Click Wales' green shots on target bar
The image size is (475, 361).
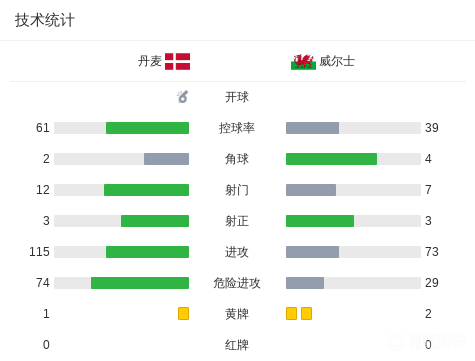(x=320, y=221)
